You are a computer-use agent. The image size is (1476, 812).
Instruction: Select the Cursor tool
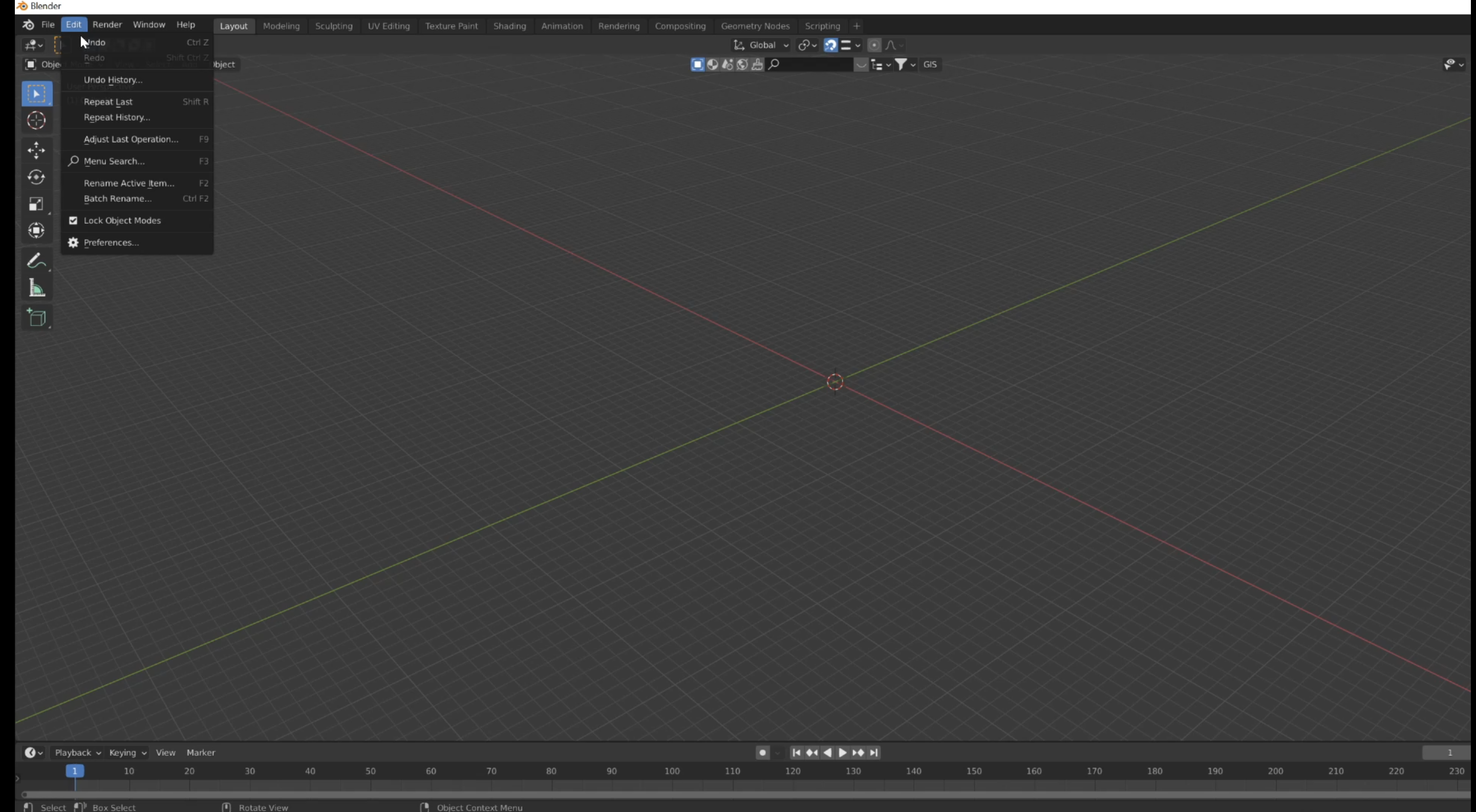pyautogui.click(x=36, y=121)
